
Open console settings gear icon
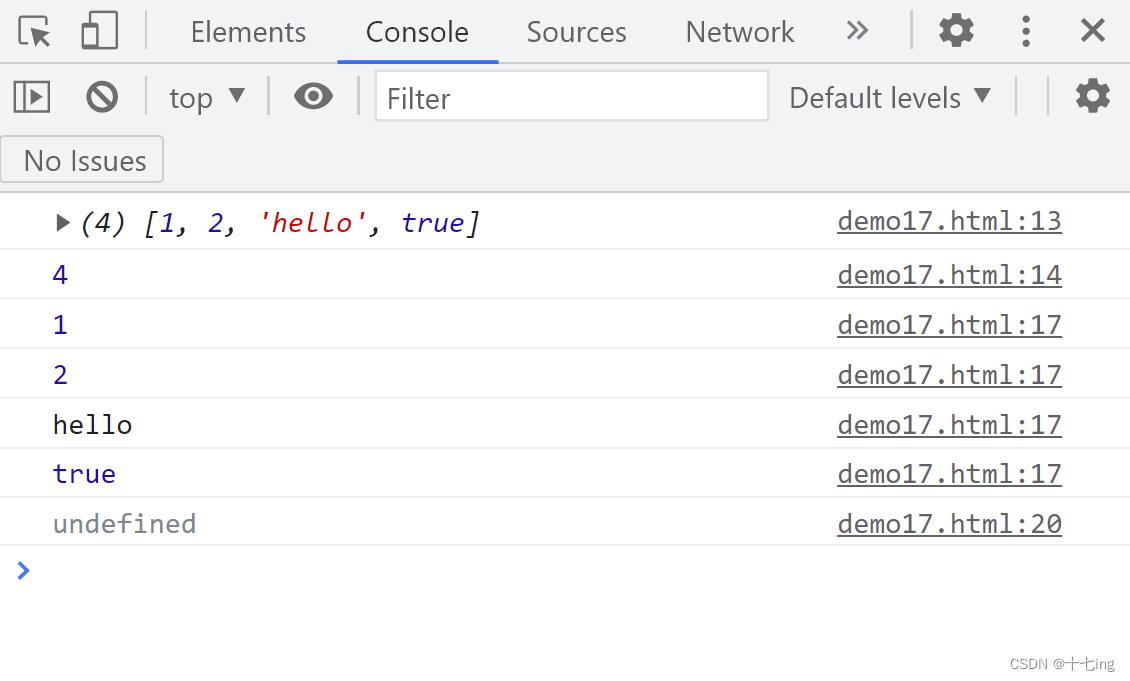[x=1093, y=96]
